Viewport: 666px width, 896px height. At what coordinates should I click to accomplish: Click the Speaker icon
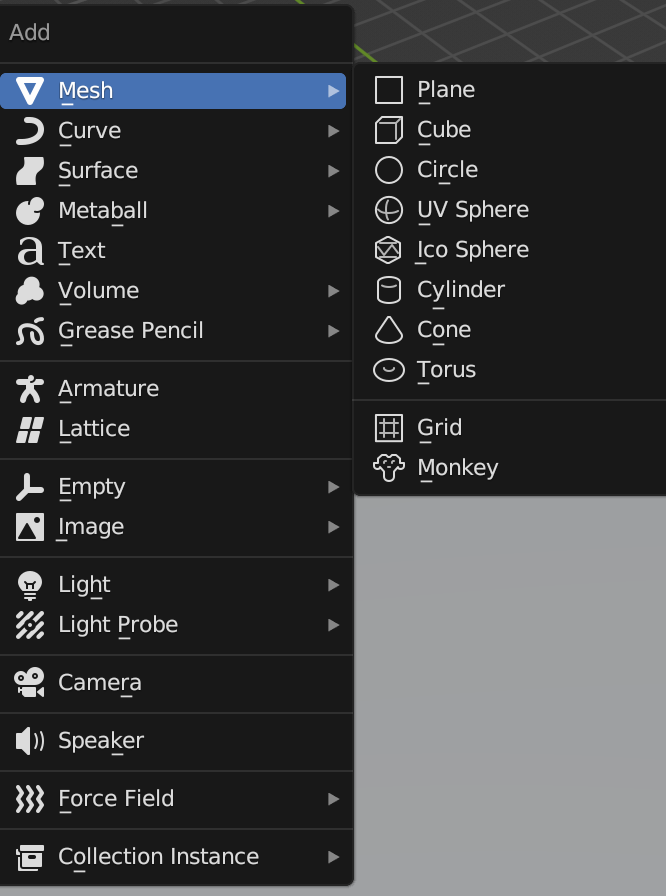30,741
